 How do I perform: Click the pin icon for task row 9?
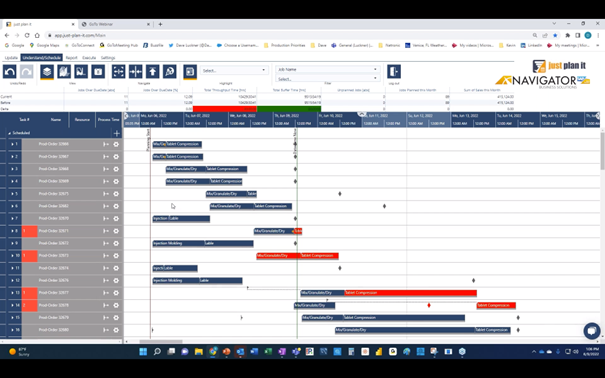(105, 243)
